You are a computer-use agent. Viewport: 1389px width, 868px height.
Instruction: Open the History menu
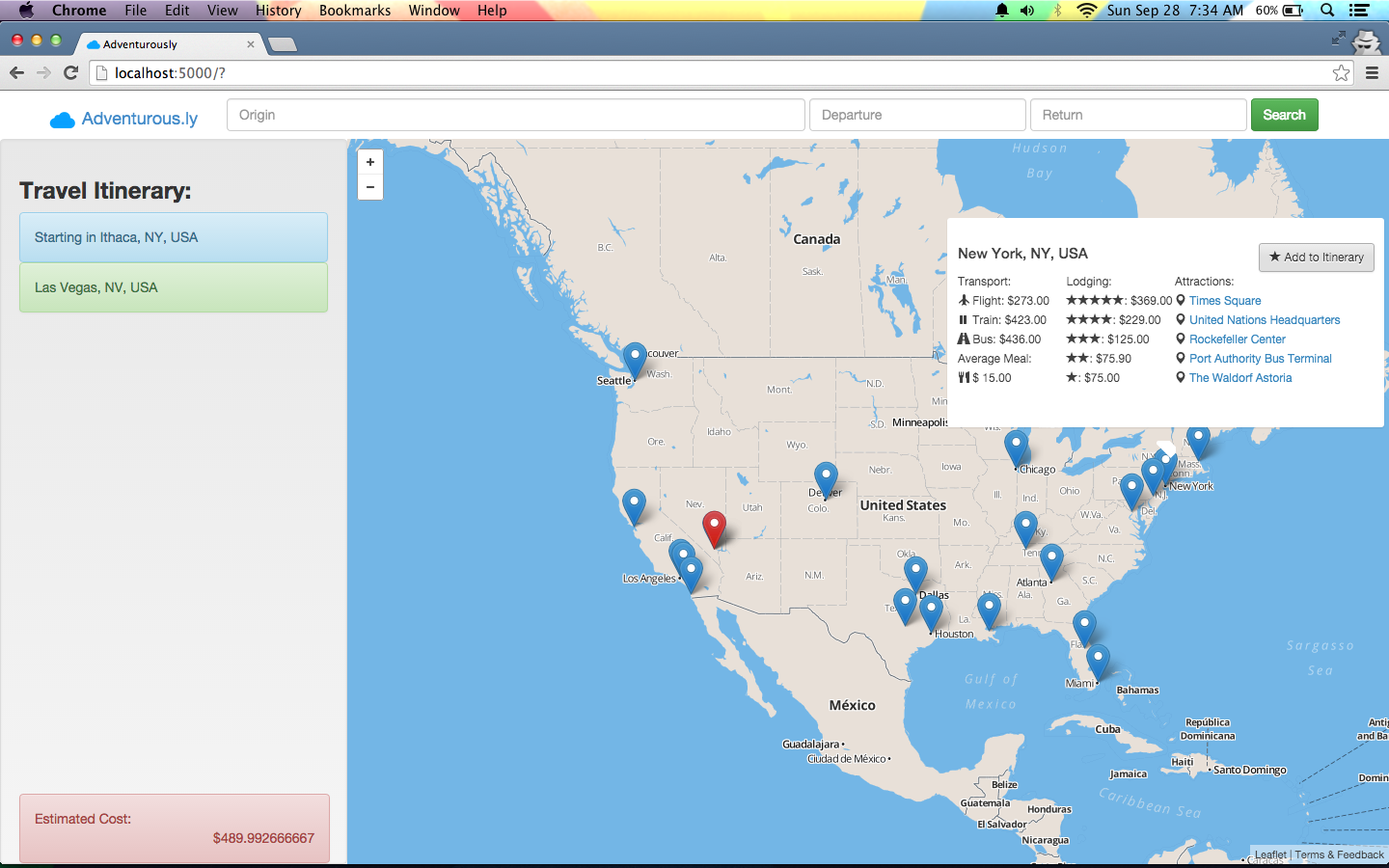279,10
